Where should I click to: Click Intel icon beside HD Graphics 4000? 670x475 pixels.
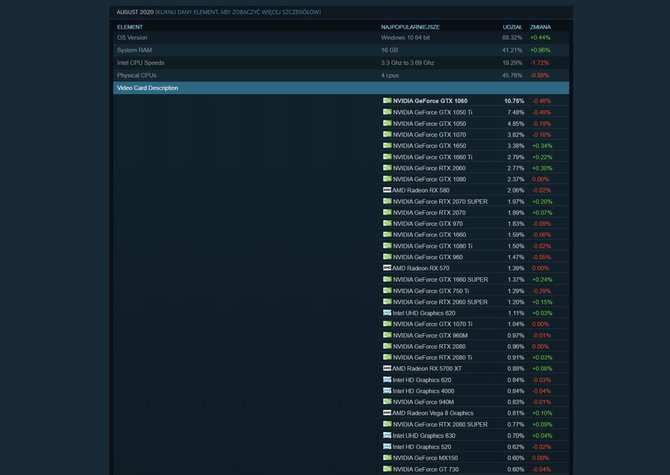[387, 390]
